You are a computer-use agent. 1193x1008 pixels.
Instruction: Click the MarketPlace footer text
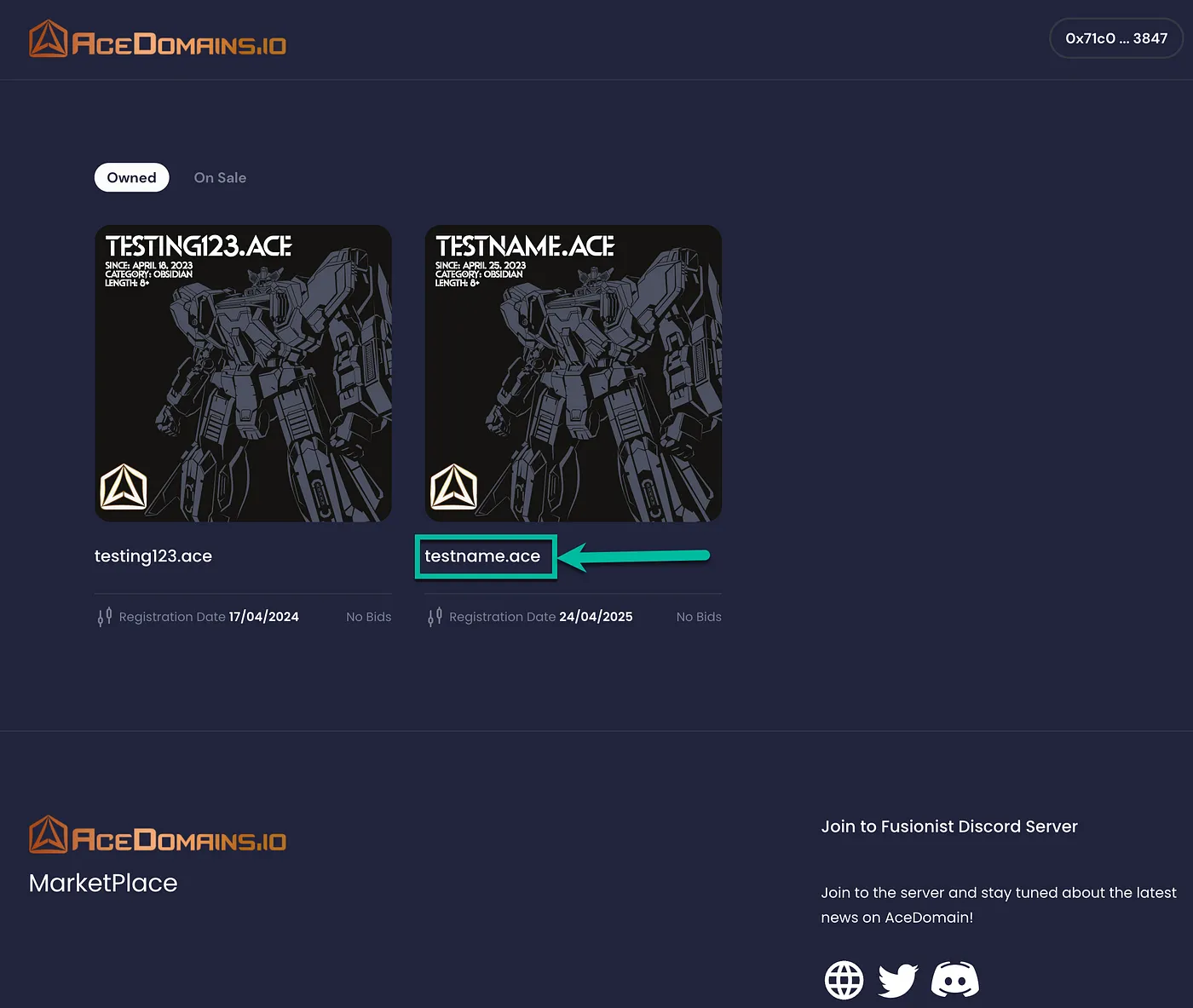pyautogui.click(x=103, y=883)
